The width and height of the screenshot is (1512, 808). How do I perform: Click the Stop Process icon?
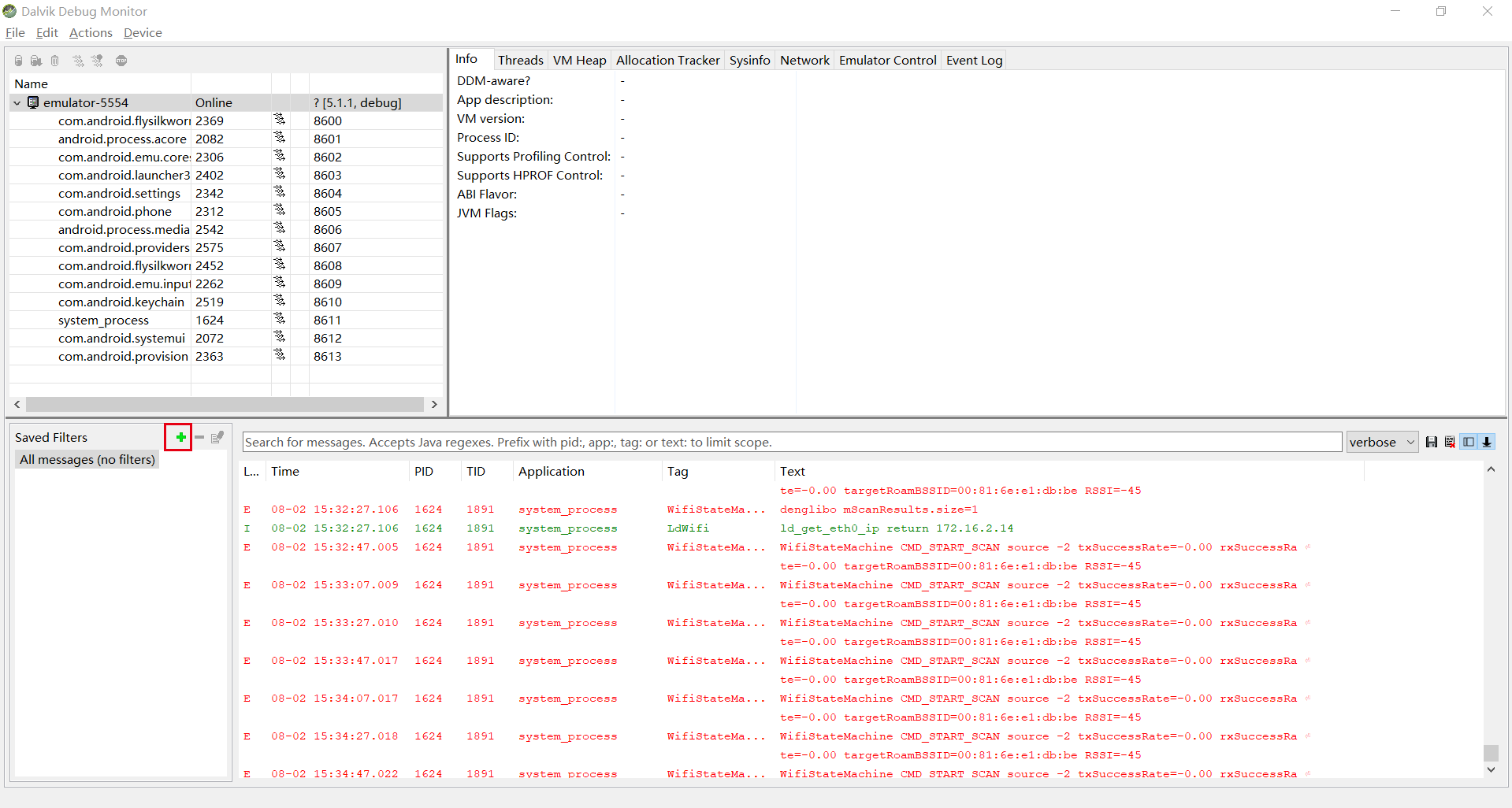click(121, 61)
